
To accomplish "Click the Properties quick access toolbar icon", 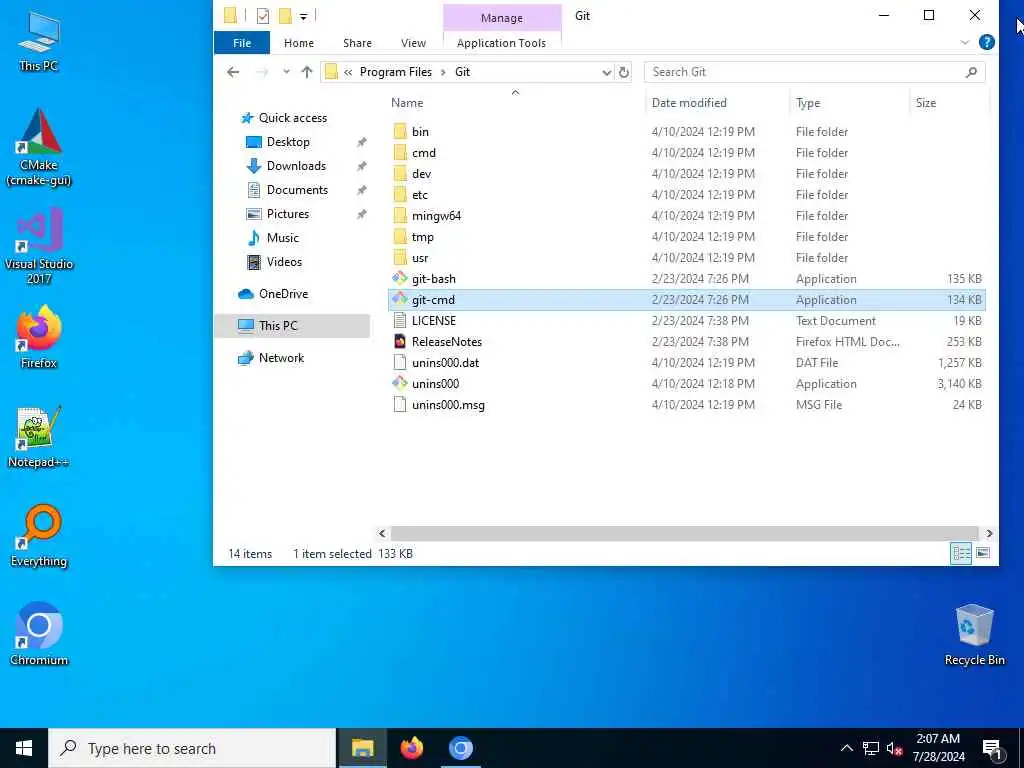I will click(263, 16).
